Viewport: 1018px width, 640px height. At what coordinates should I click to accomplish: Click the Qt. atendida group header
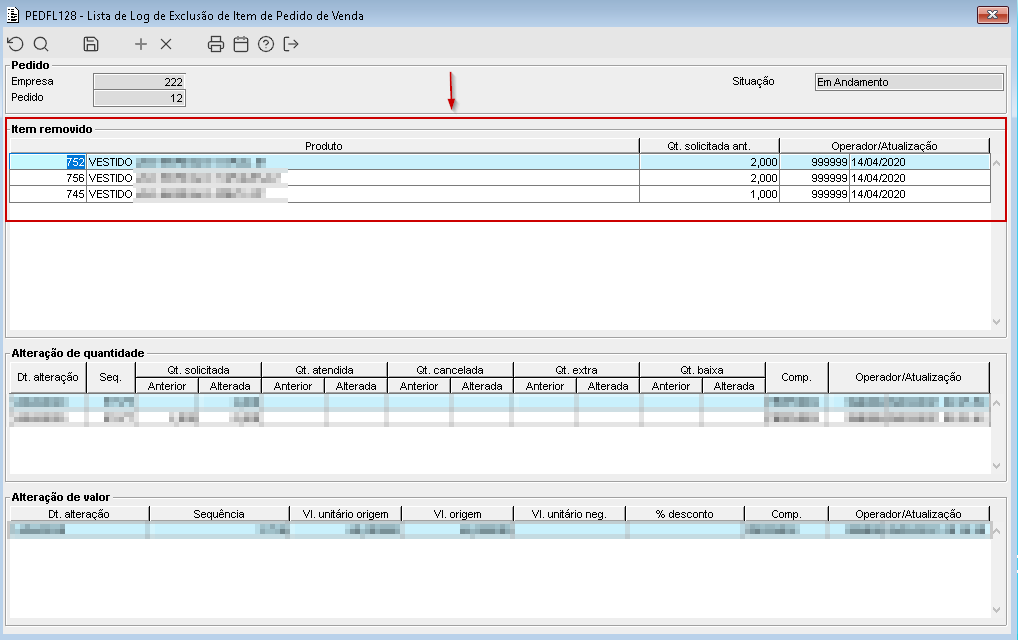click(x=324, y=370)
